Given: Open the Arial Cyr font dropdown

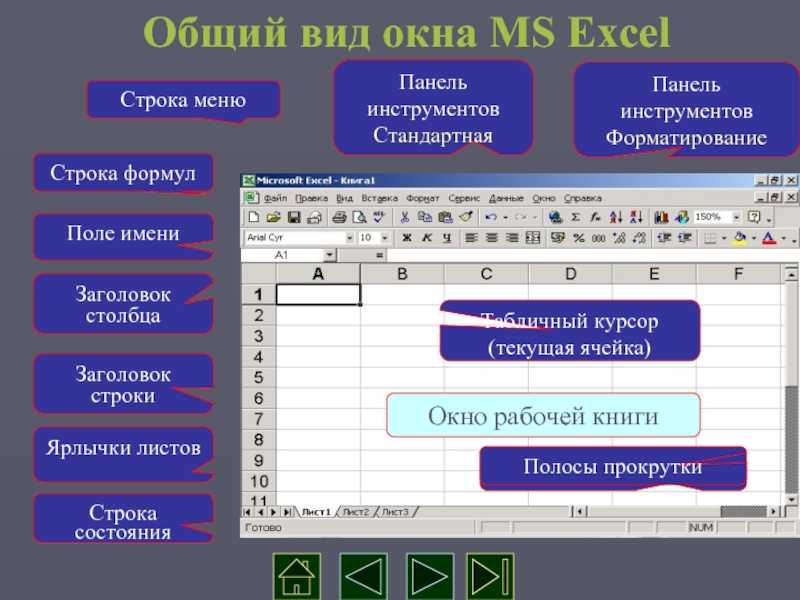Looking at the screenshot, I should coord(349,238).
